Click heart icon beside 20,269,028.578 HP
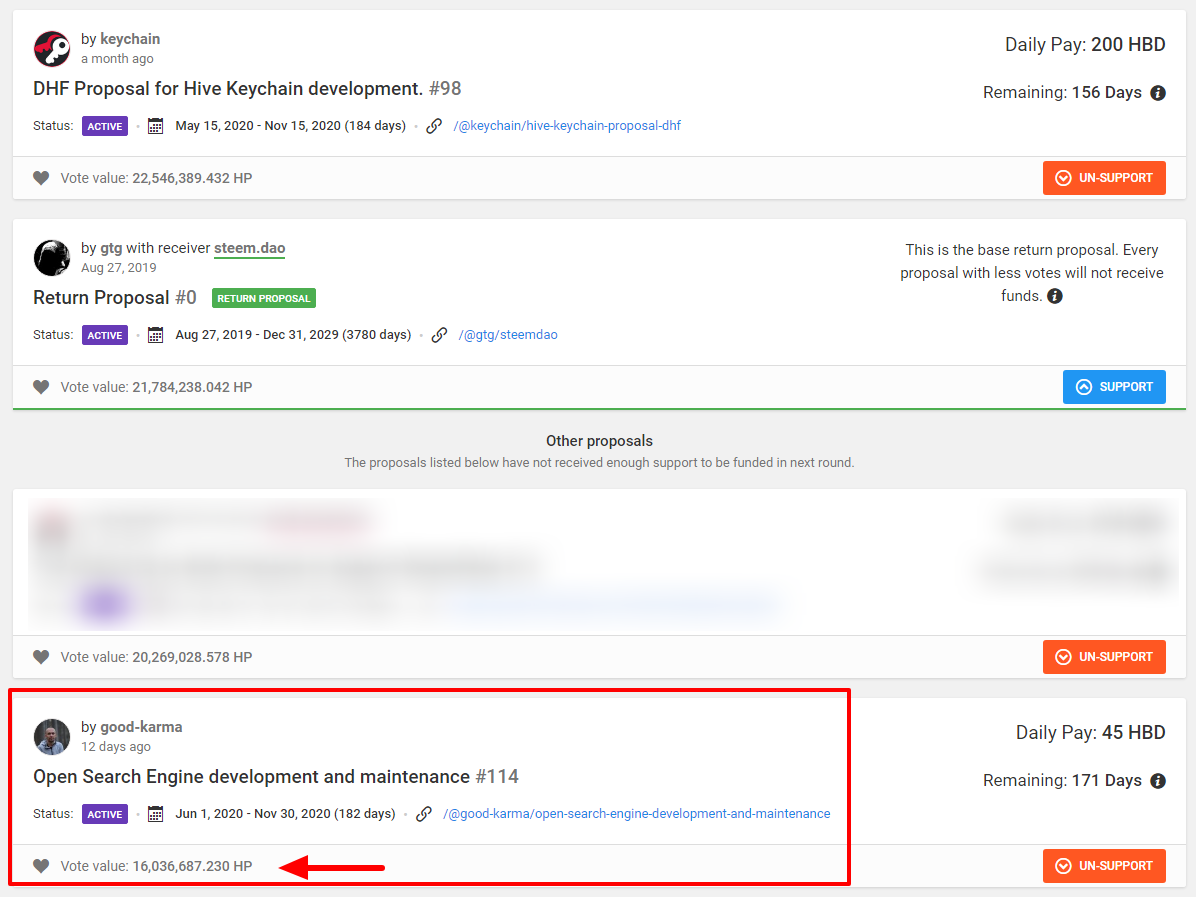The height and width of the screenshot is (897, 1196). pyautogui.click(x=41, y=657)
